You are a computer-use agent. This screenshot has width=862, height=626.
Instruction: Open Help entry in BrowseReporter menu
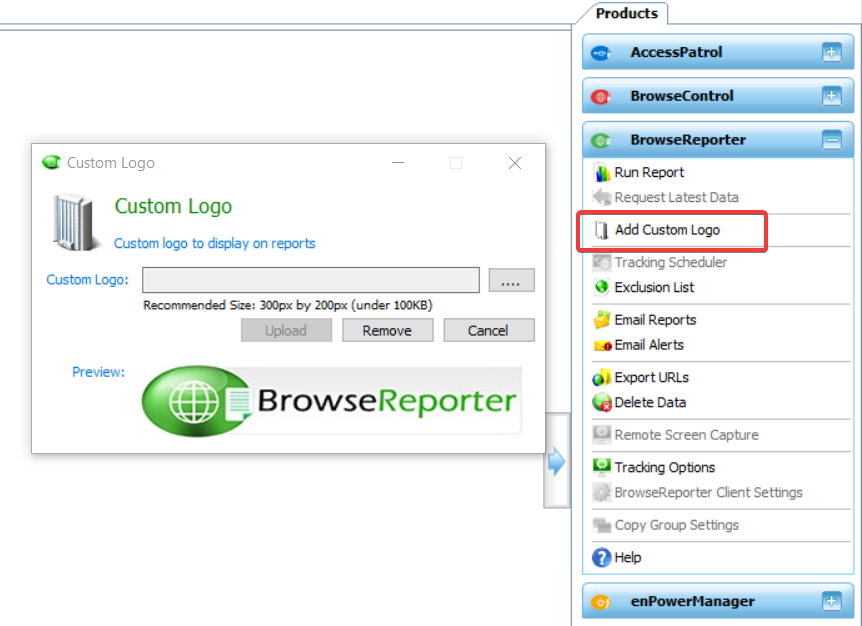[x=627, y=557]
